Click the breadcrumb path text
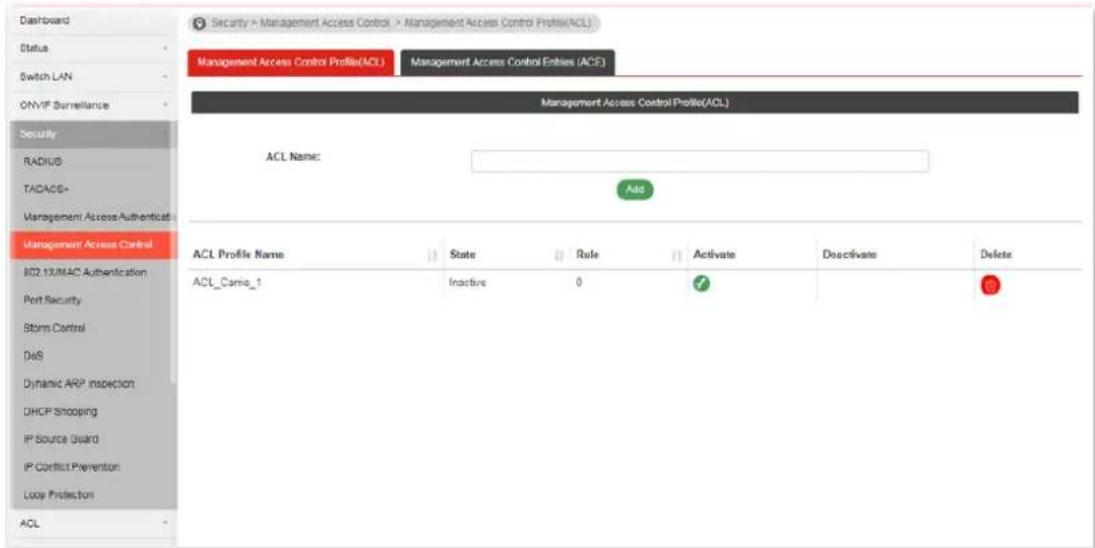 (402, 23)
